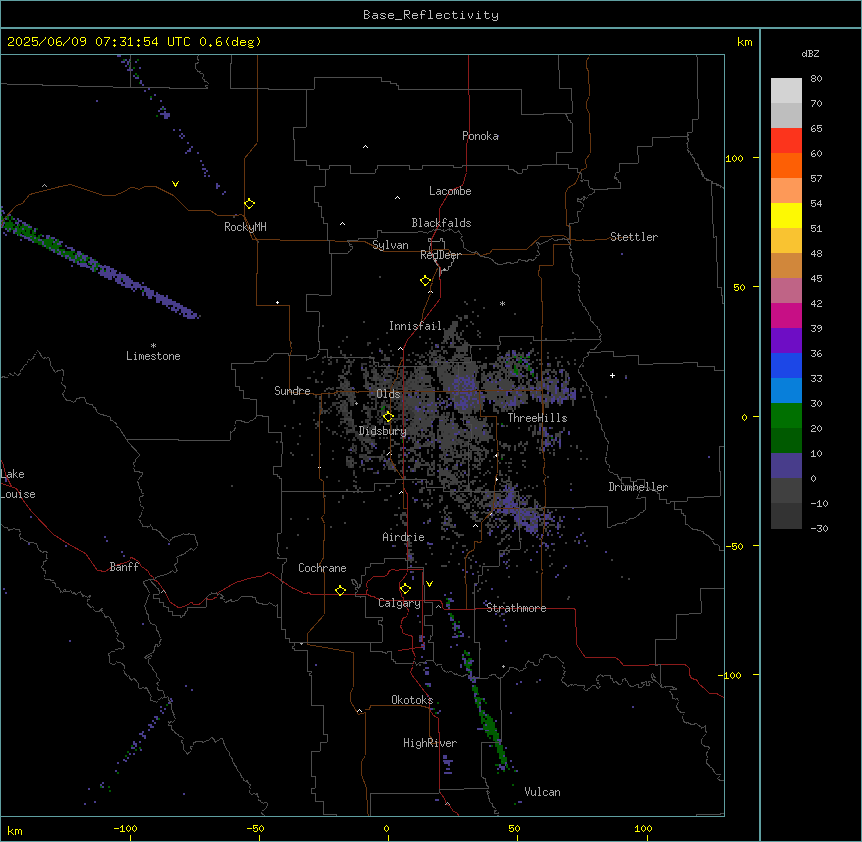Viewport: 862px width, 842px height.
Task: Click the Louise label at the map's left edge
Action: coord(18,494)
